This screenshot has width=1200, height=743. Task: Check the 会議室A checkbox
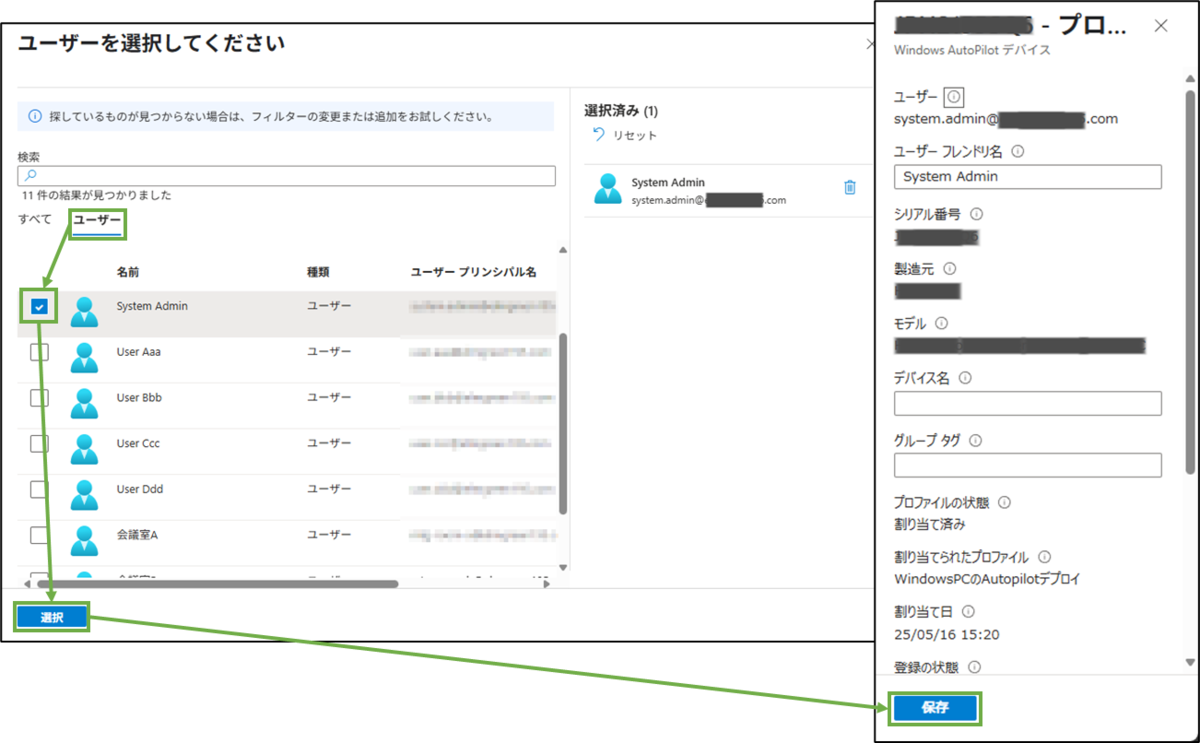coord(39,535)
